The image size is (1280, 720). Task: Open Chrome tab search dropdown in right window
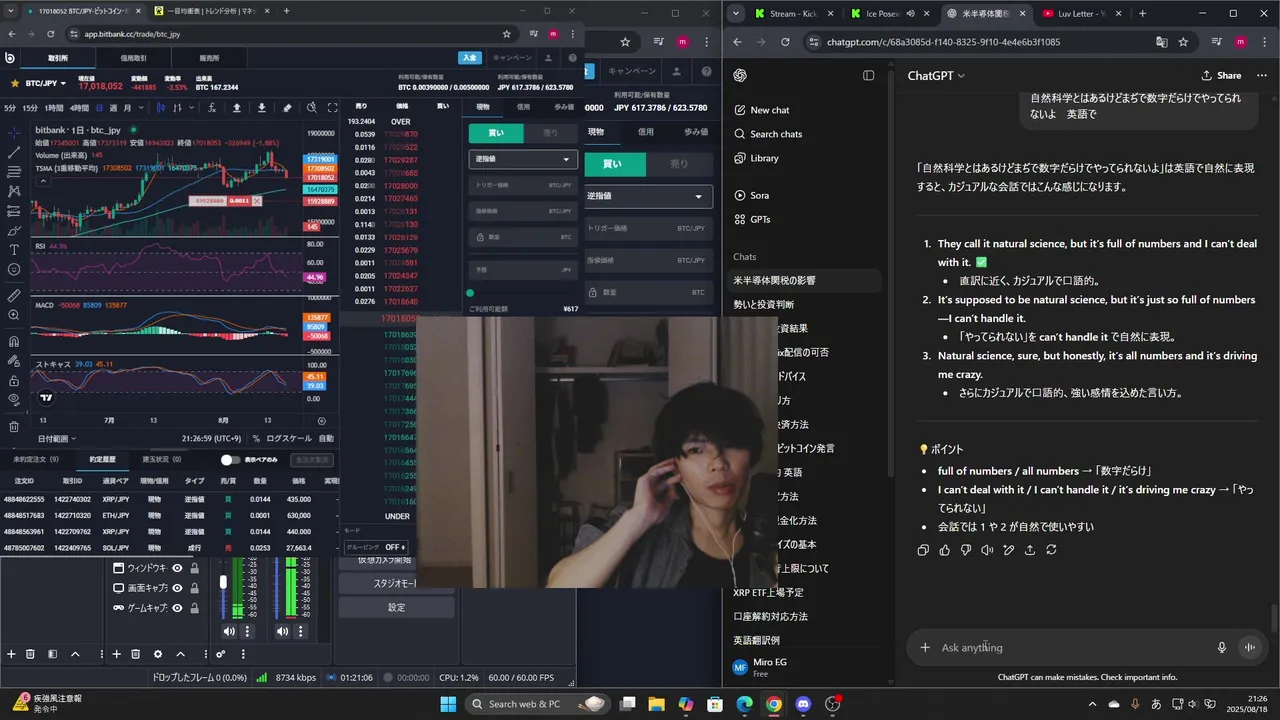point(736,14)
